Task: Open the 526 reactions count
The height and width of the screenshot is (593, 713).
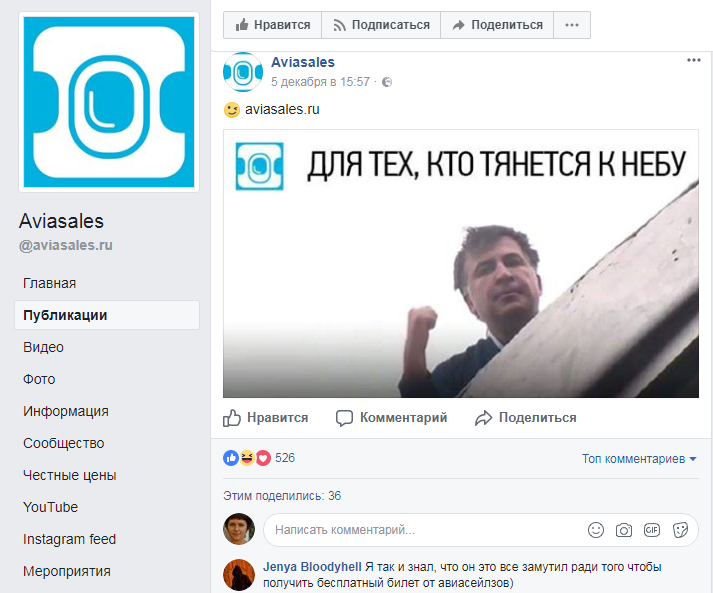Action: [285, 458]
